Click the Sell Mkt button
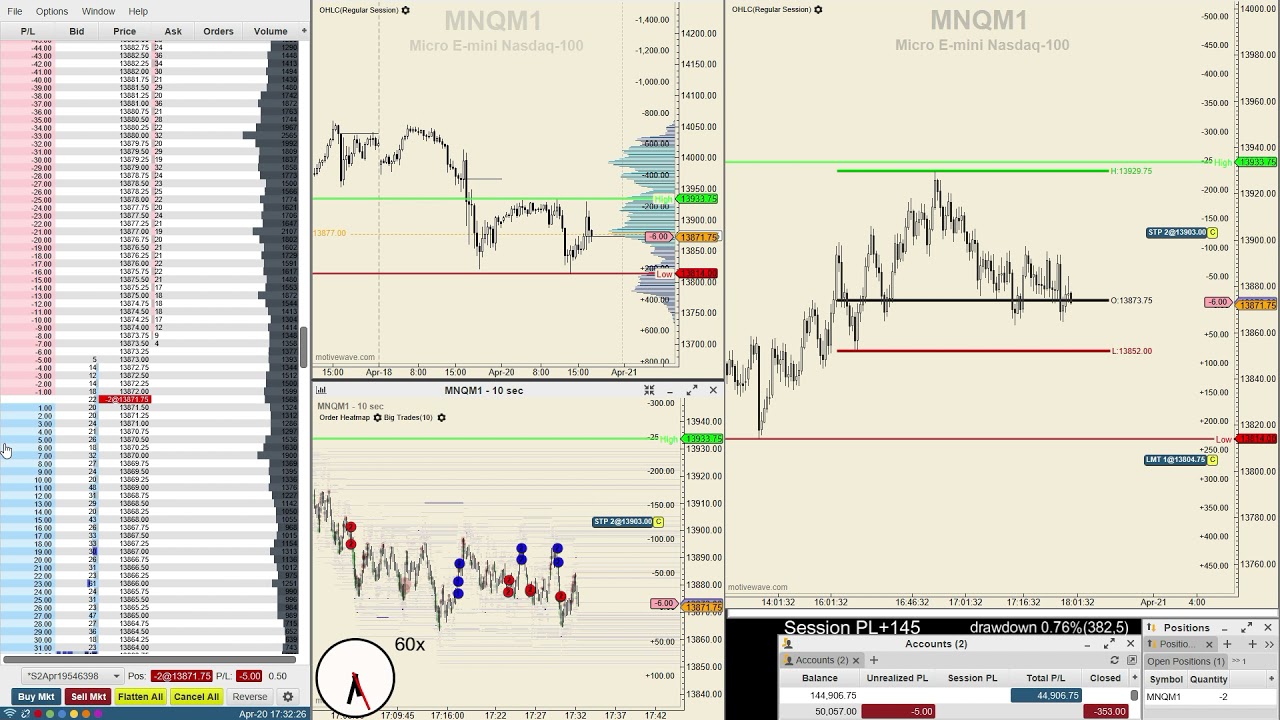 click(88, 697)
